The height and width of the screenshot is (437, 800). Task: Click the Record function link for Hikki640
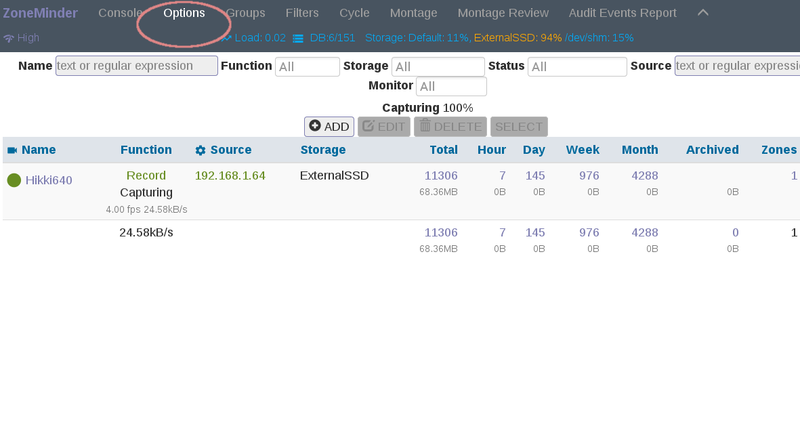click(146, 175)
